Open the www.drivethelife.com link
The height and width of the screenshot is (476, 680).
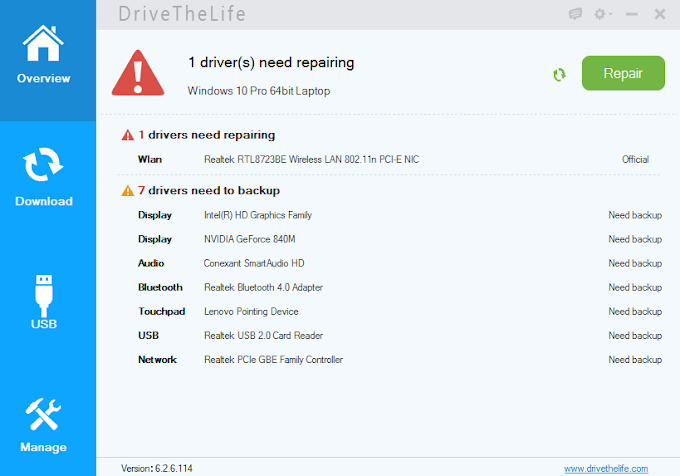click(606, 469)
